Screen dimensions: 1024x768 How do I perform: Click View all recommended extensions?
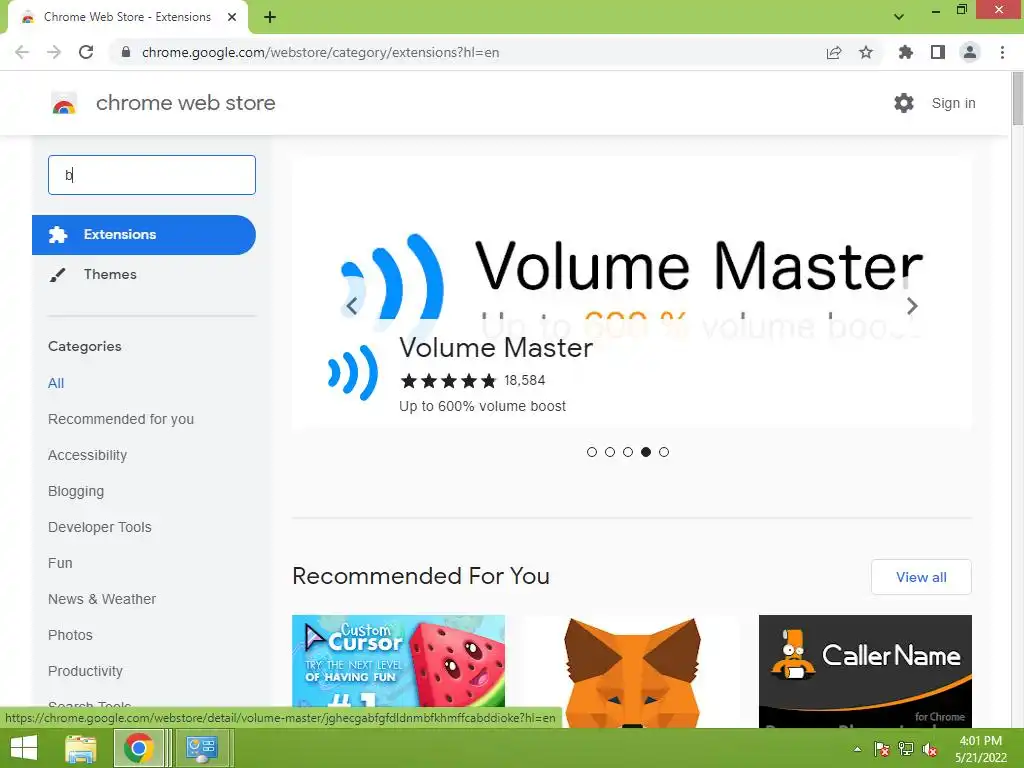pyautogui.click(x=921, y=577)
